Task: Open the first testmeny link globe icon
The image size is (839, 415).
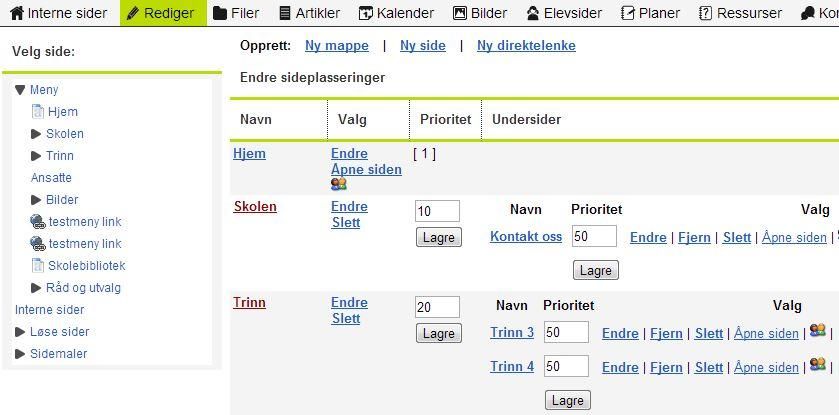Action: (x=38, y=221)
